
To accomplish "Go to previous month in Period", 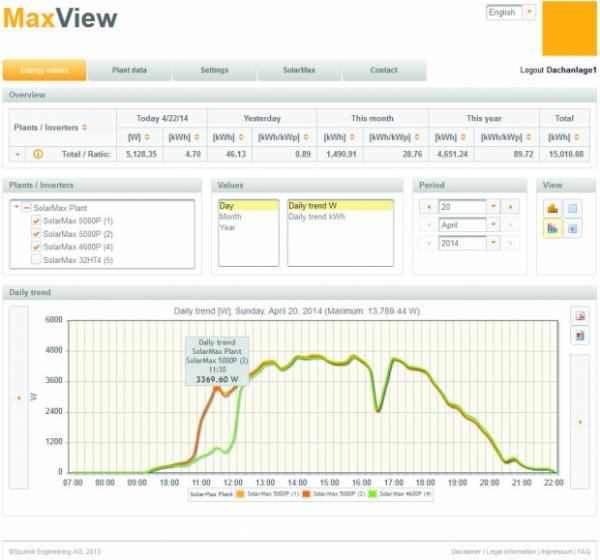I will (x=429, y=225).
